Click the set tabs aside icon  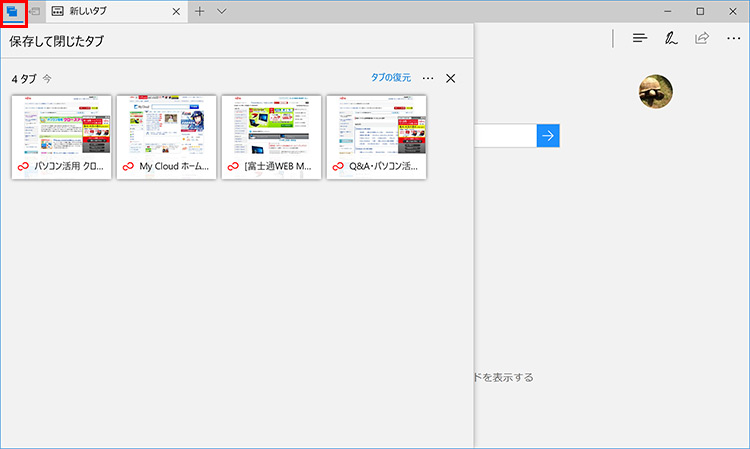35,11
